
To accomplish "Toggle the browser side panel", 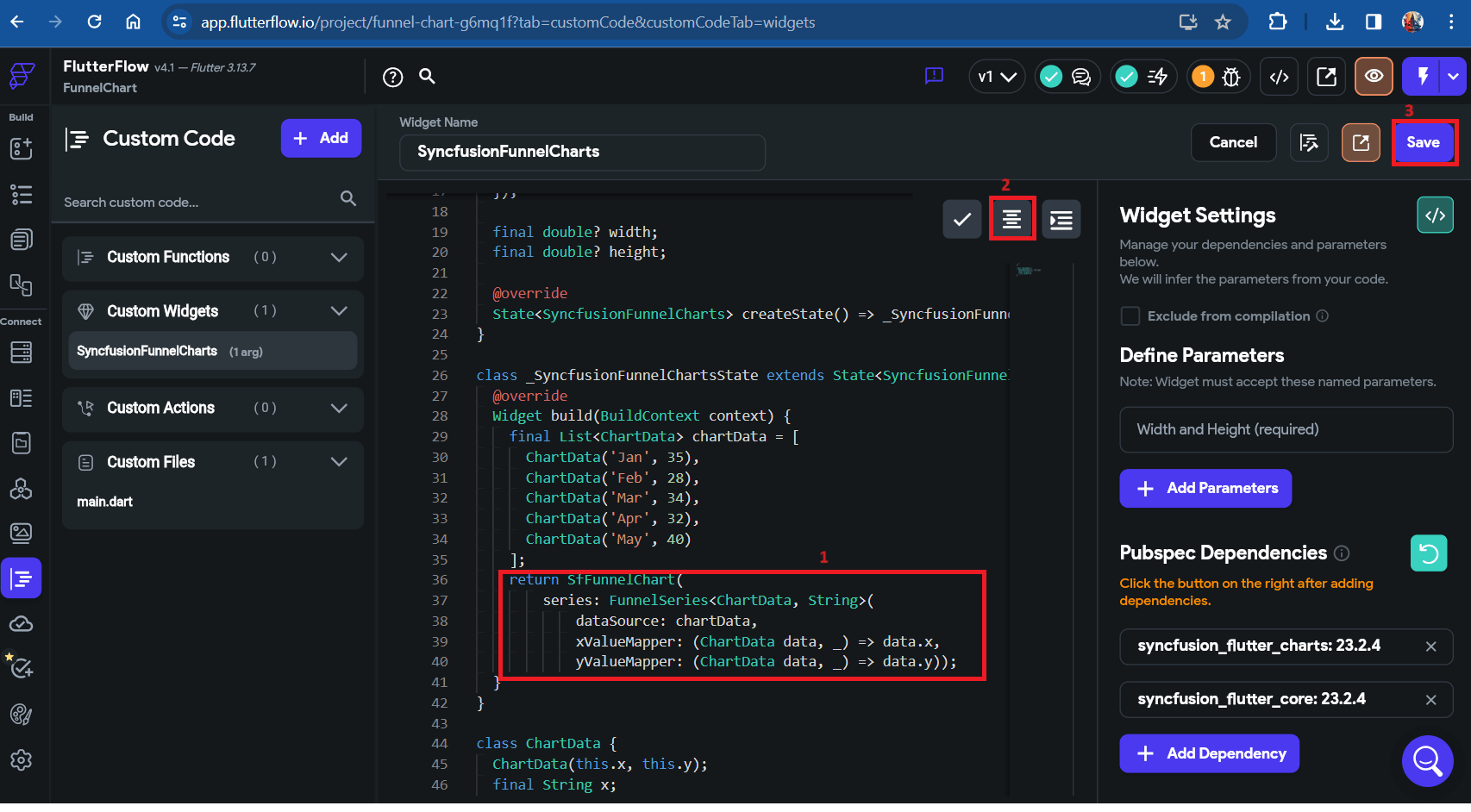I will pyautogui.click(x=1374, y=22).
